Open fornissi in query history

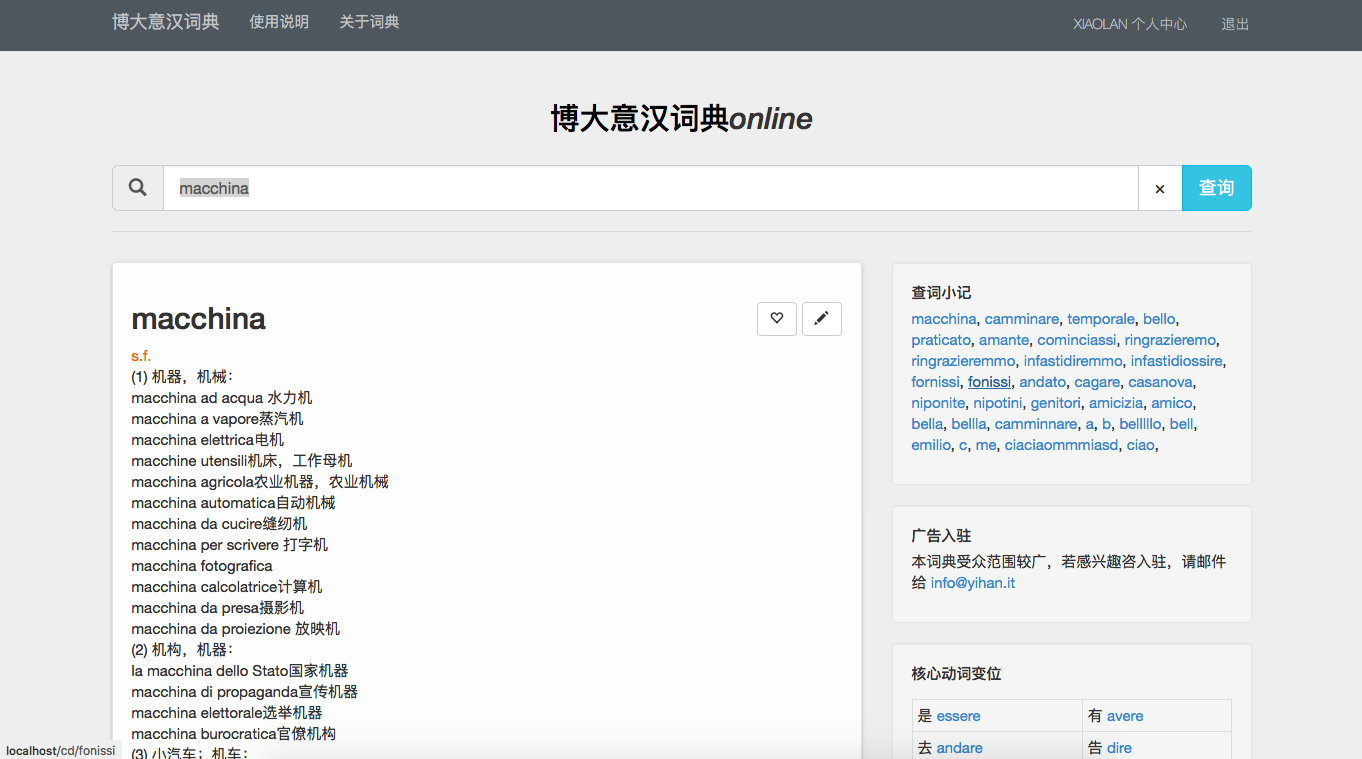935,382
